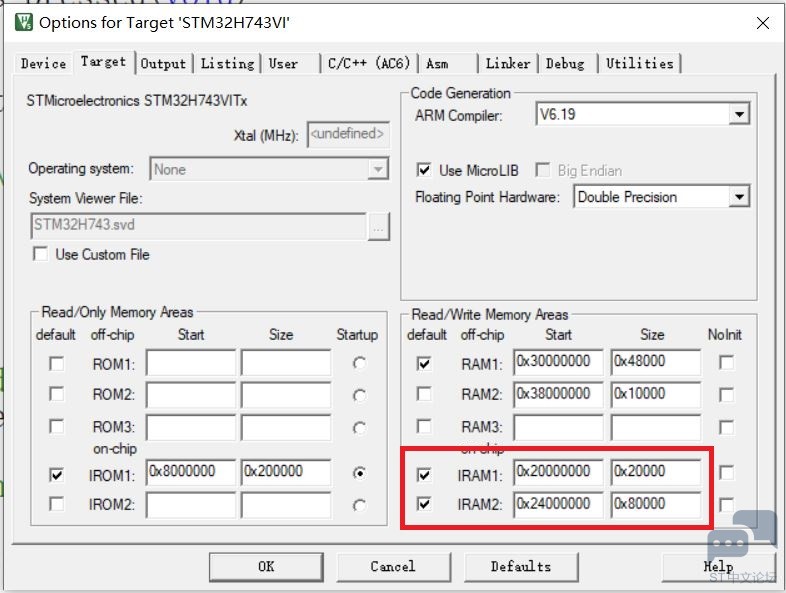Switch to the Device tab
The image size is (786, 593).
[44, 64]
